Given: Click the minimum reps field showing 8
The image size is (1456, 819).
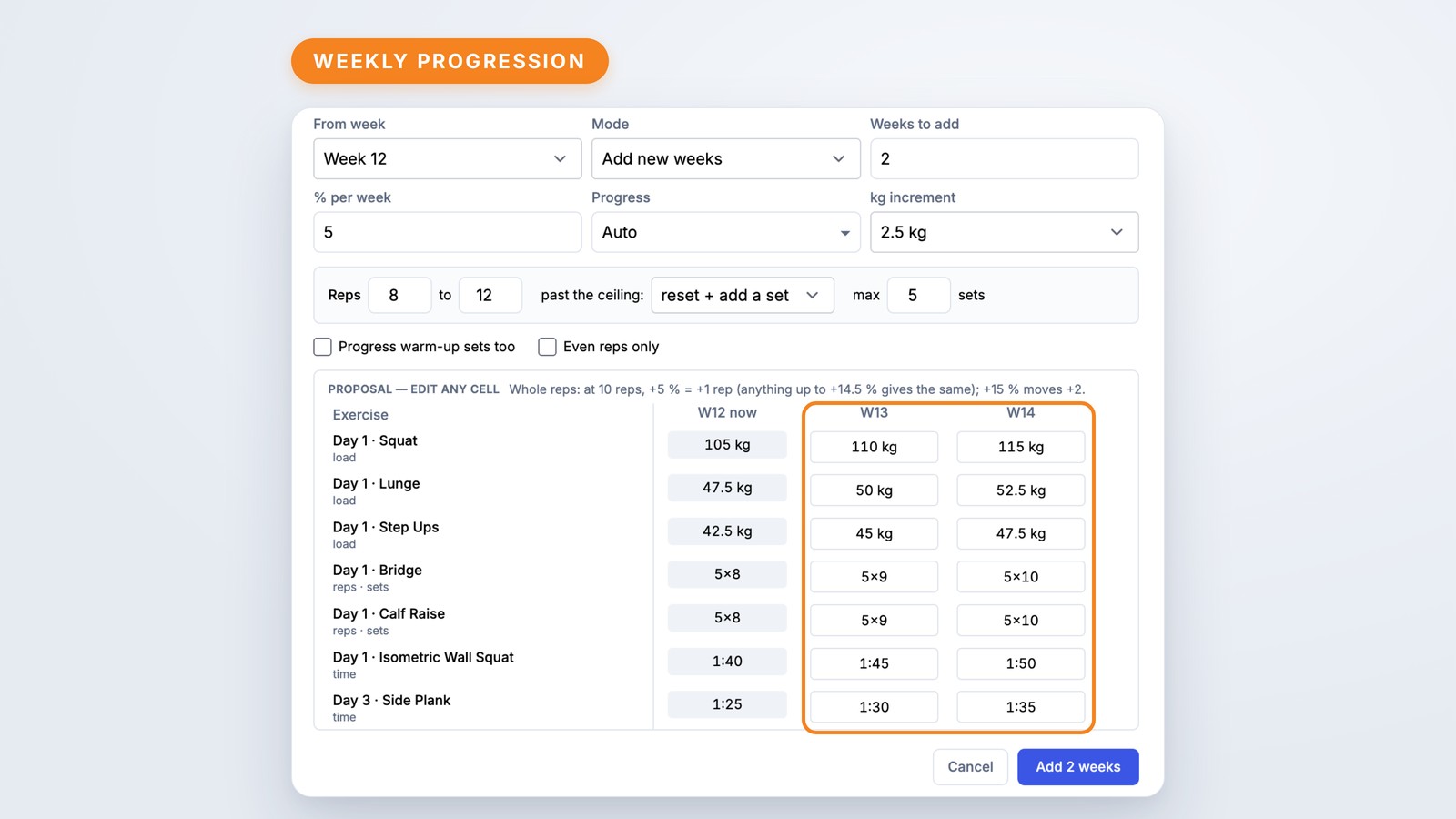Looking at the screenshot, I should (399, 295).
